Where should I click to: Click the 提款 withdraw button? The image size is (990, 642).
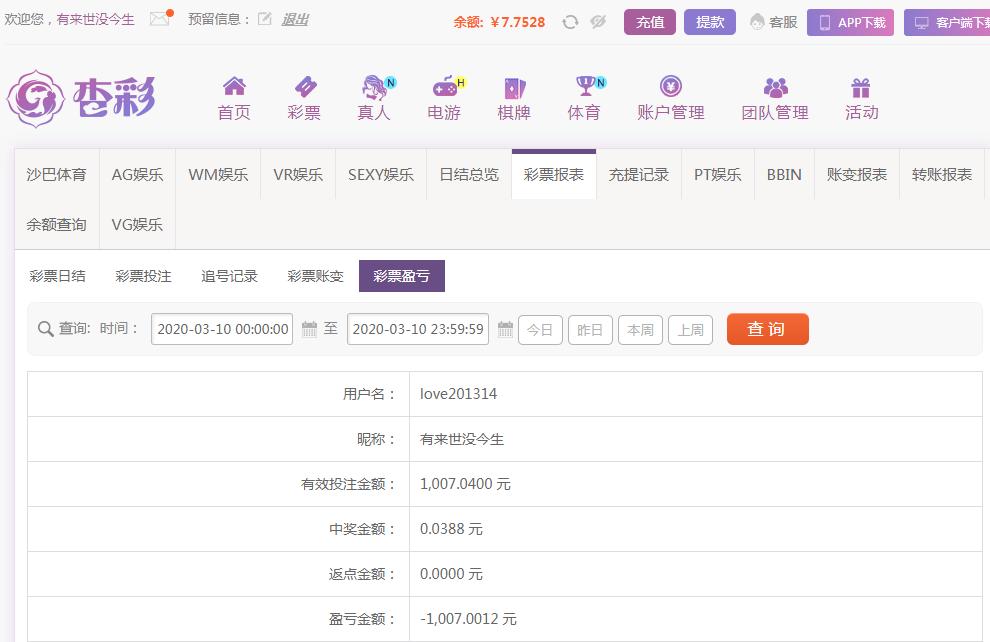click(x=710, y=22)
